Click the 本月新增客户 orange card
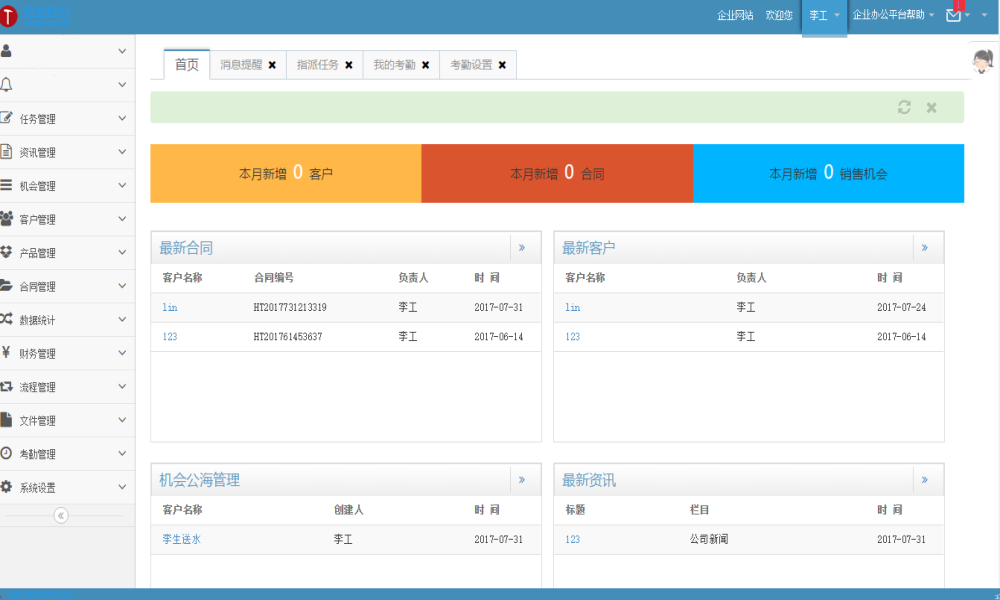This screenshot has width=1000, height=600. point(286,173)
